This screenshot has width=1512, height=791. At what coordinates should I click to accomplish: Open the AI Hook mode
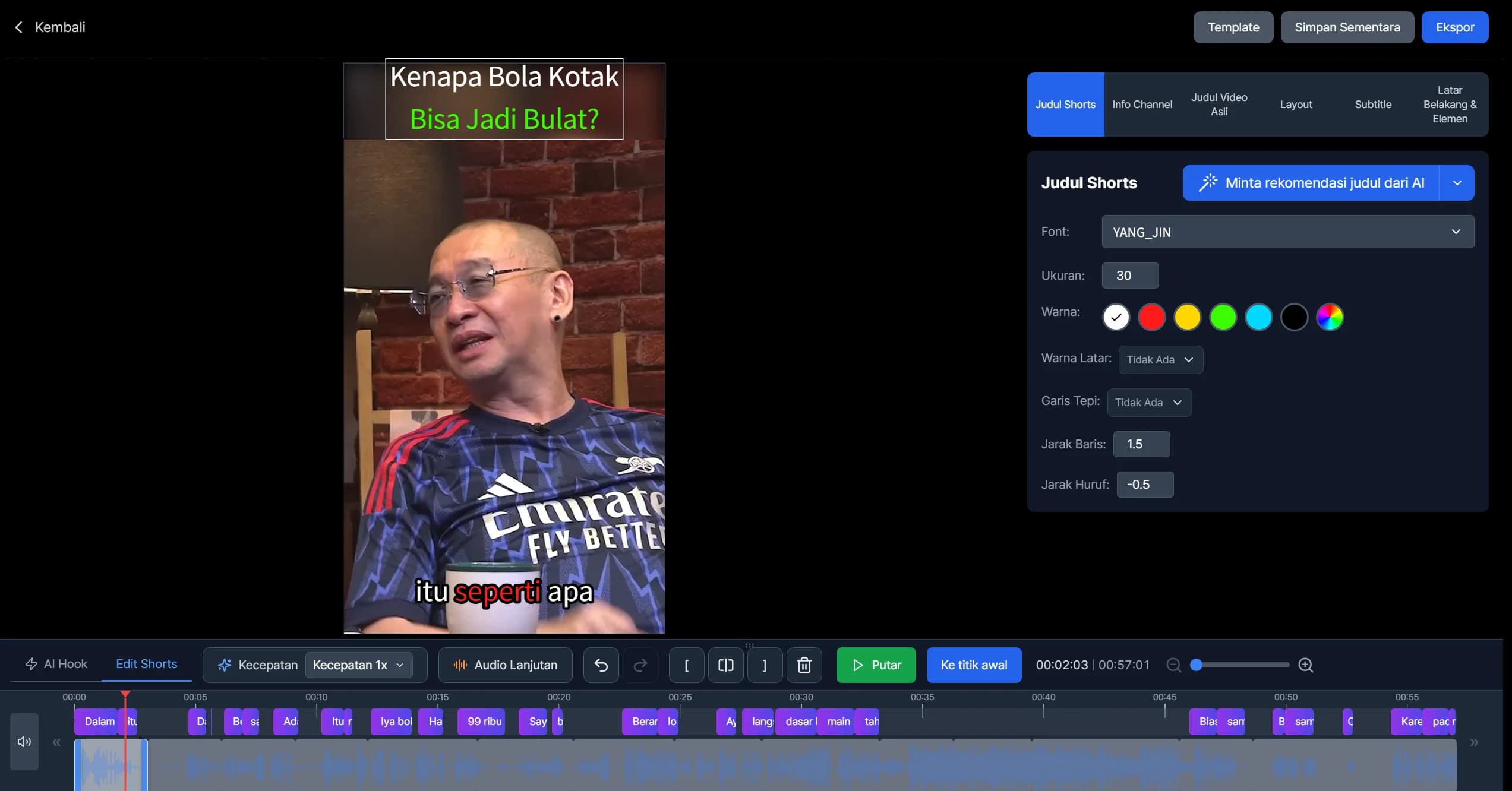pos(56,664)
